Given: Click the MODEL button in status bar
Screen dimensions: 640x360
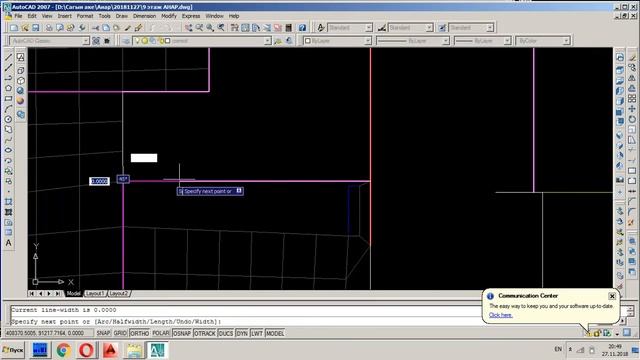Looking at the screenshot, I should coord(275,333).
